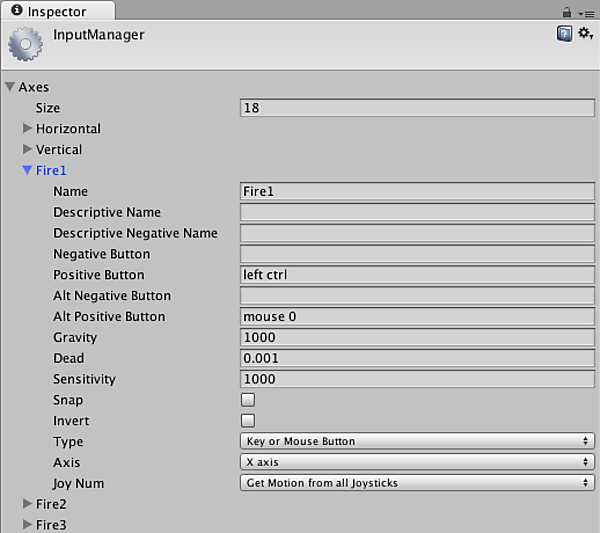
Task: Expand the Fire3 axis entry
Action: tap(28, 524)
